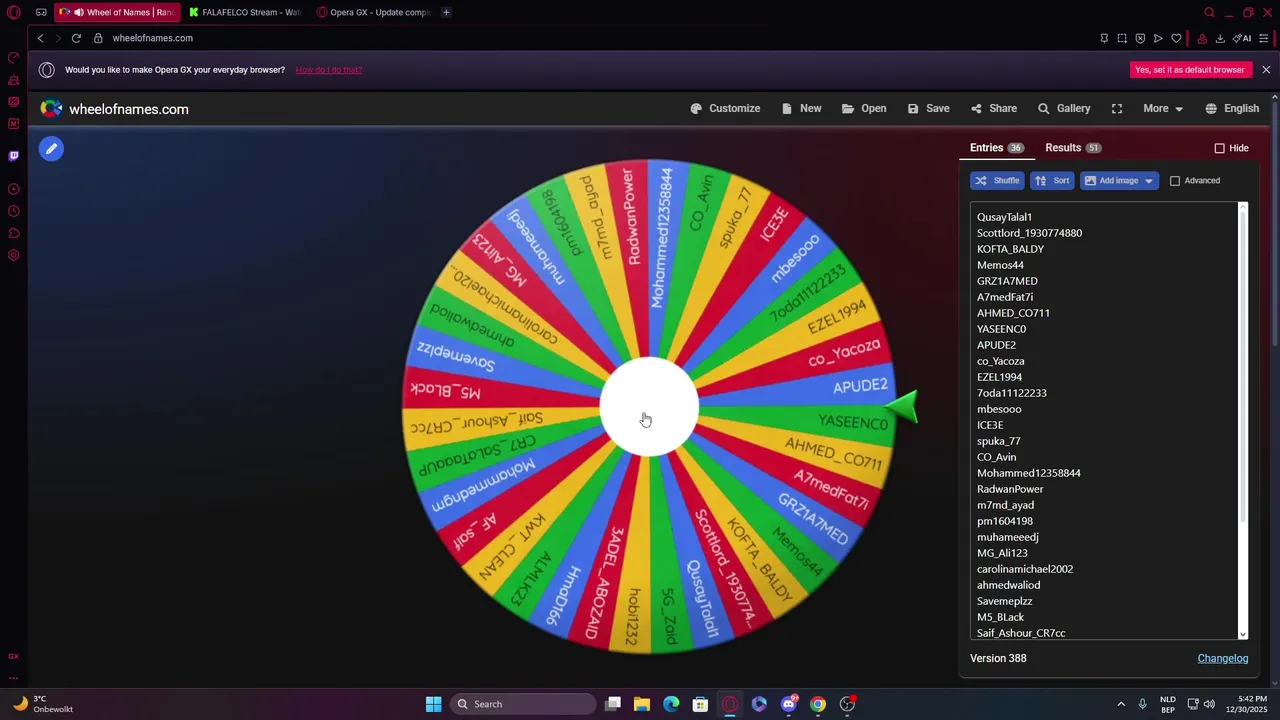Toggle the Hide checkbox
This screenshot has width=1280, height=720.
click(1220, 148)
